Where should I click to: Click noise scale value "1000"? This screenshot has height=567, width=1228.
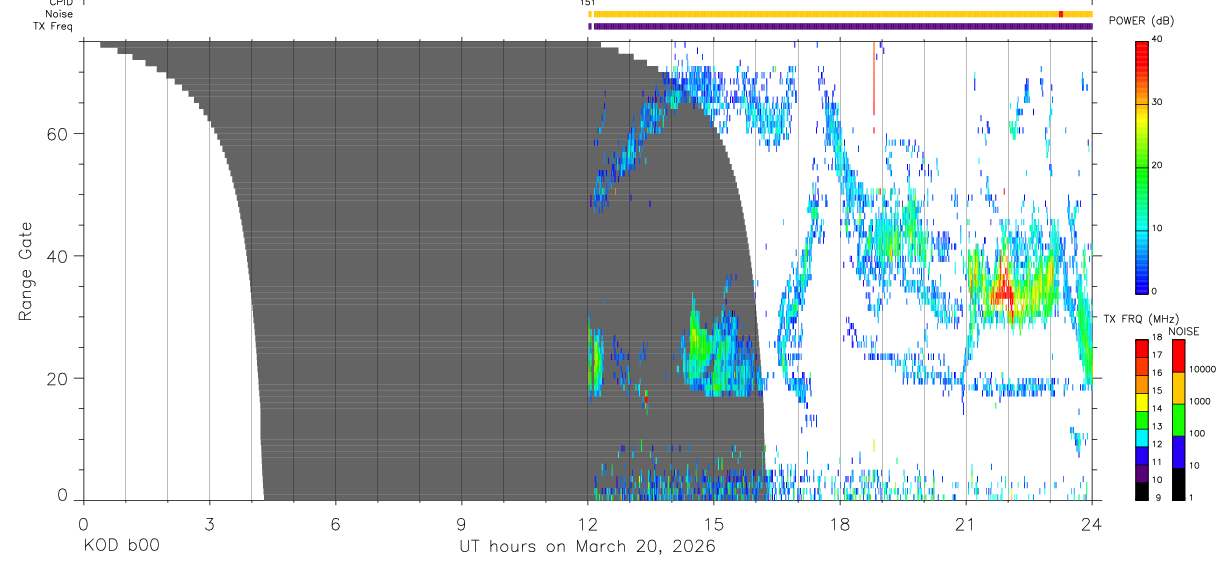1201,402
